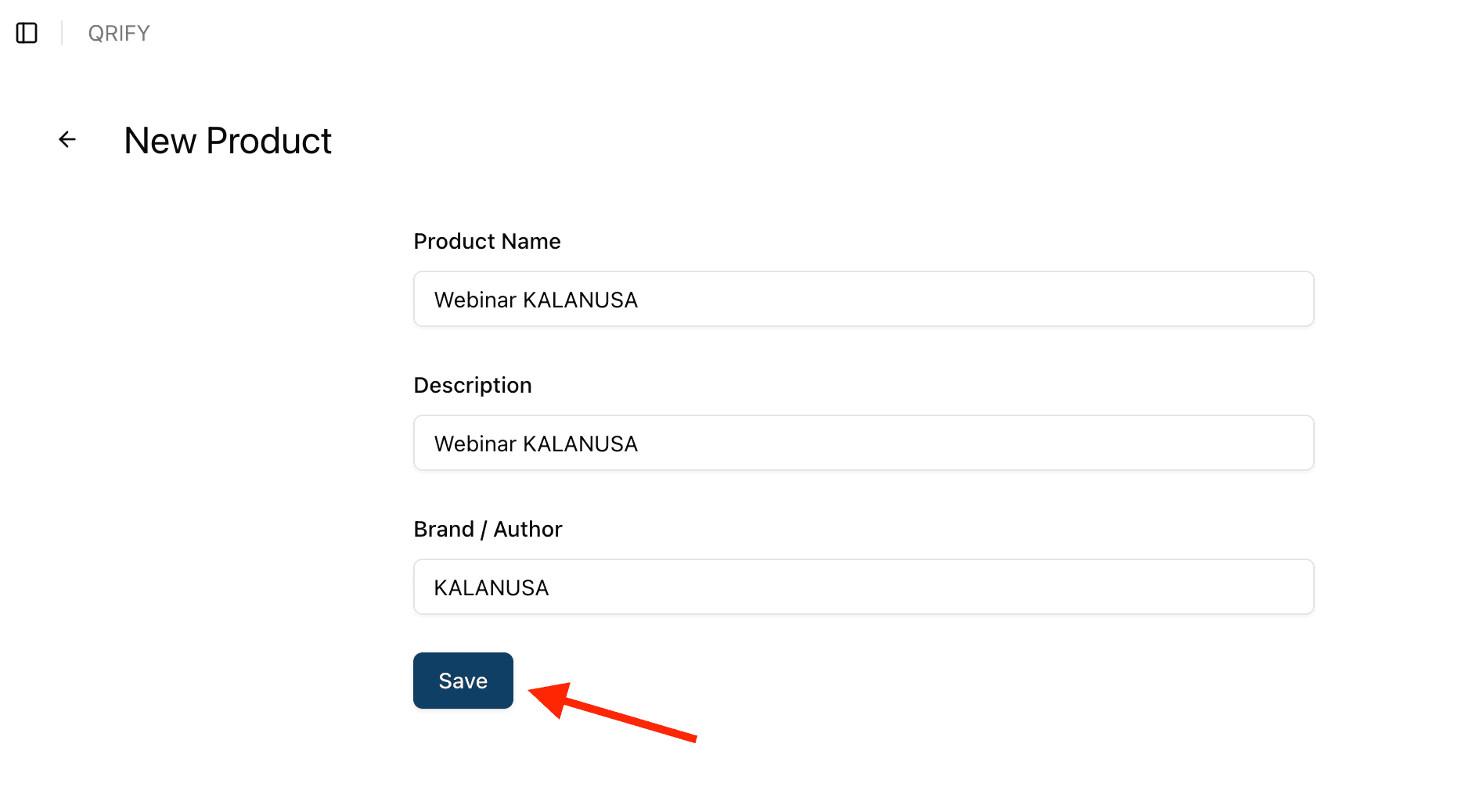Click the Brand / Author label
The image size is (1462, 812).
pos(488,530)
